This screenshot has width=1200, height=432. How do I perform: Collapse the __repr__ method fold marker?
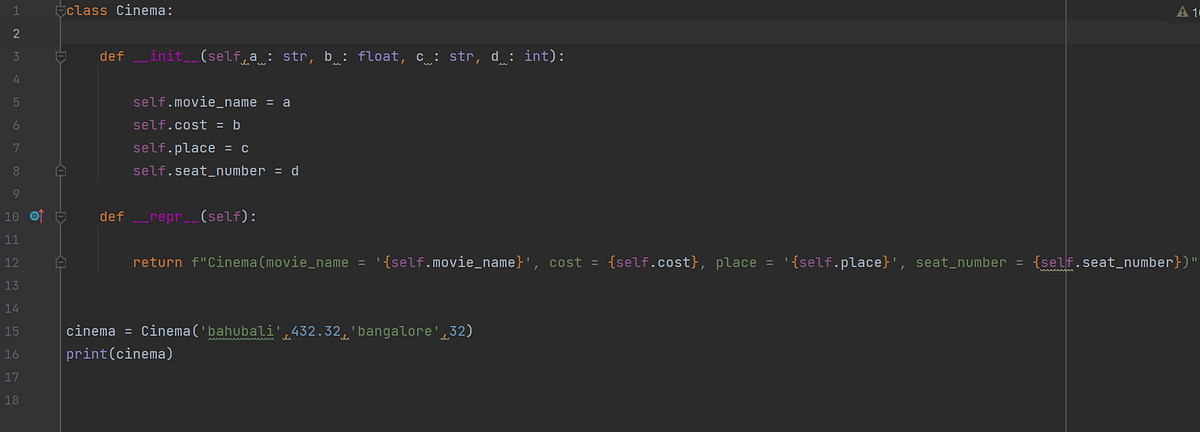tap(60, 216)
